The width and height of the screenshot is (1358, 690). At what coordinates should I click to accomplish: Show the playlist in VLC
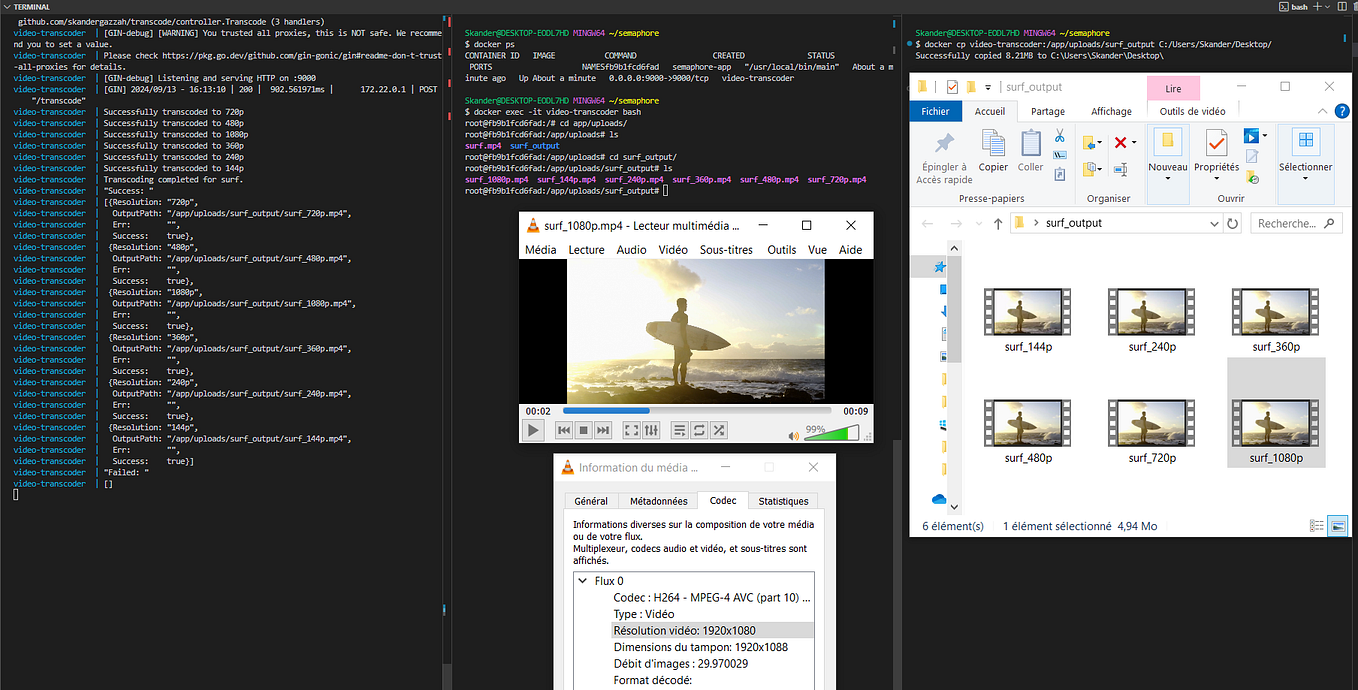[x=680, y=430]
